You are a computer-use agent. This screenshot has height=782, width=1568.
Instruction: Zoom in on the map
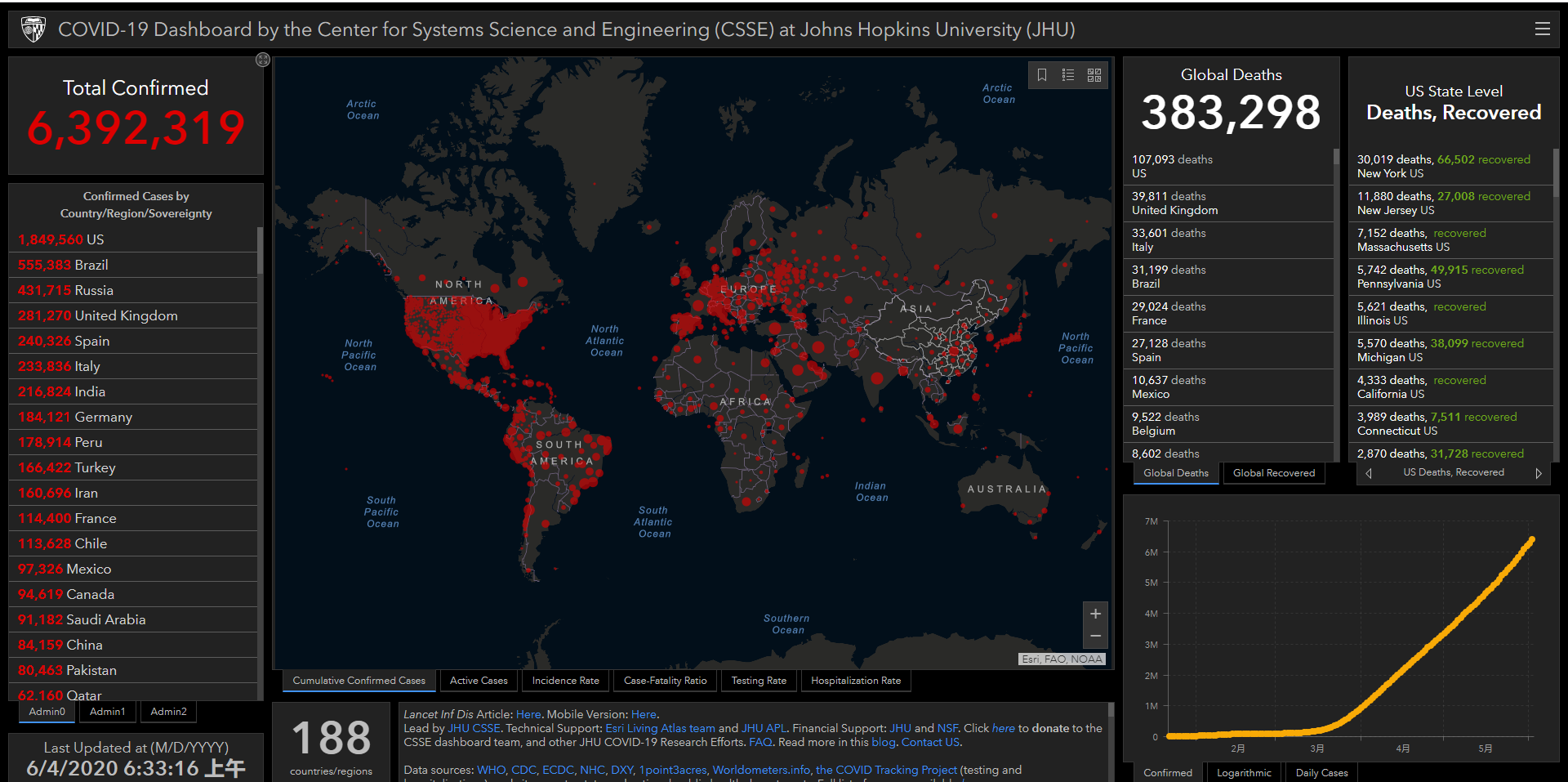coord(1095,614)
